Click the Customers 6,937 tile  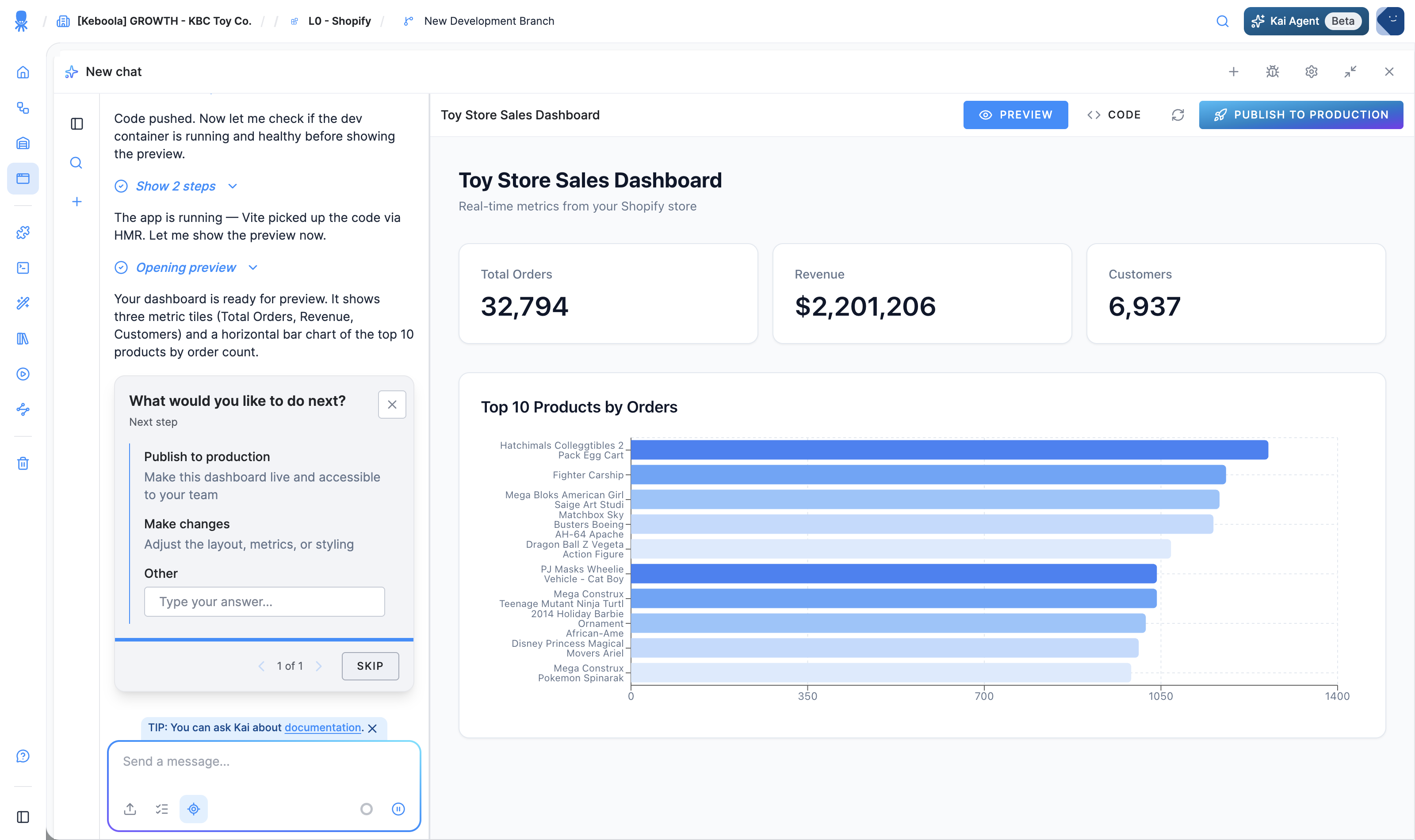point(1236,294)
